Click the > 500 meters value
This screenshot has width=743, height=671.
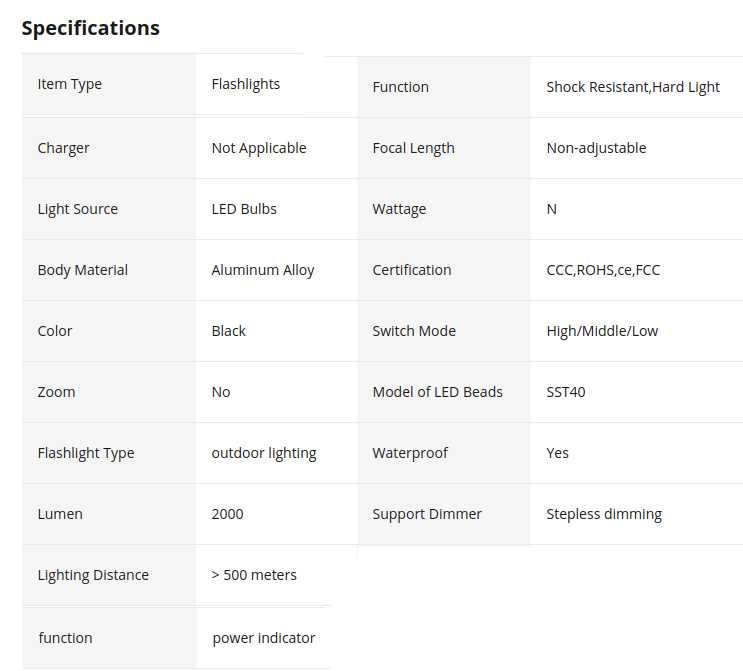(254, 575)
